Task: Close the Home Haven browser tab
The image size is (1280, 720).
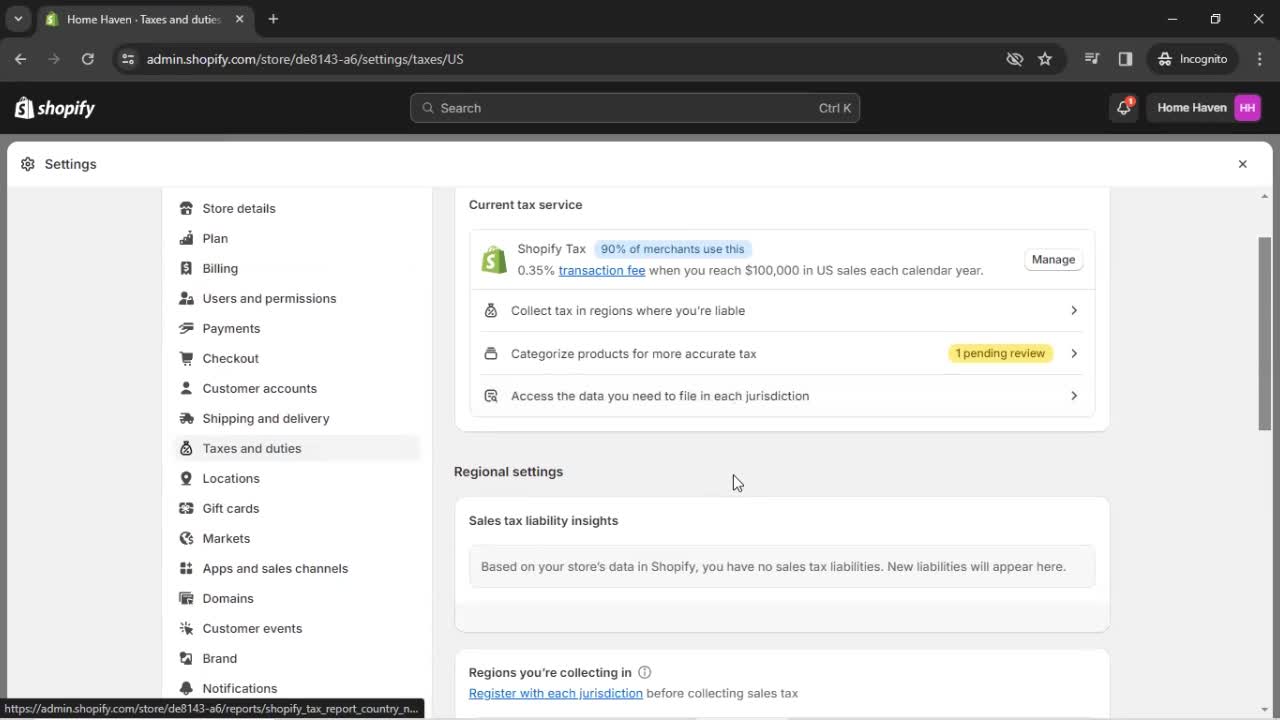Action: point(240,19)
